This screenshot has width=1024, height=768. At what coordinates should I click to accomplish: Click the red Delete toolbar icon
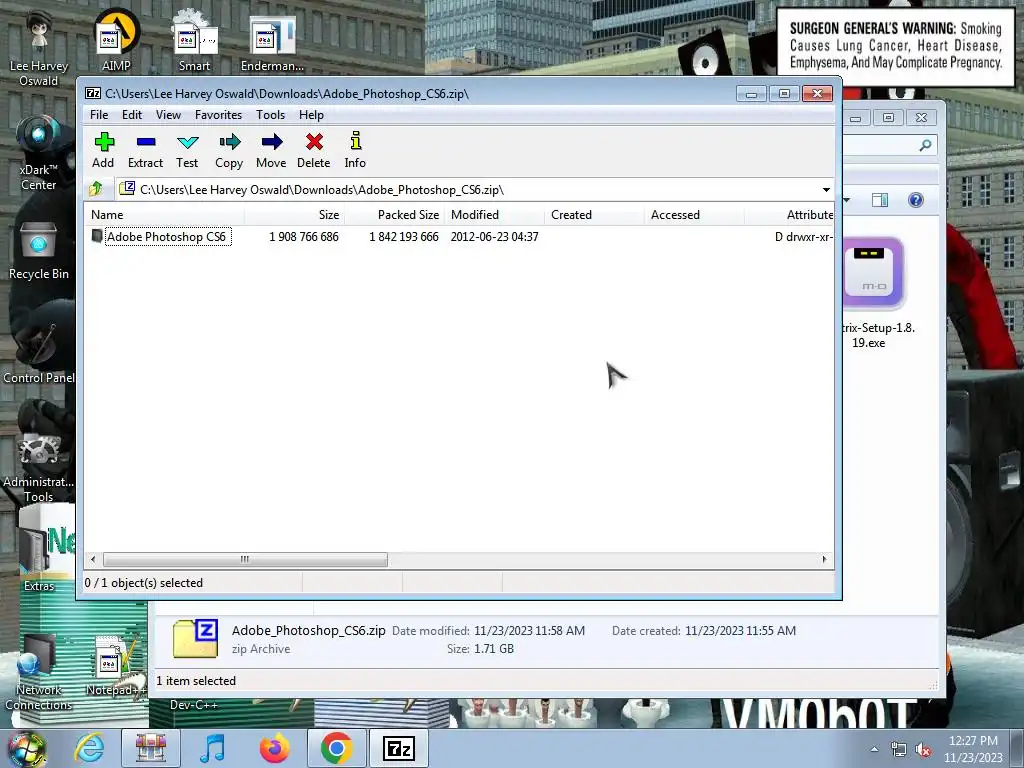(x=313, y=150)
